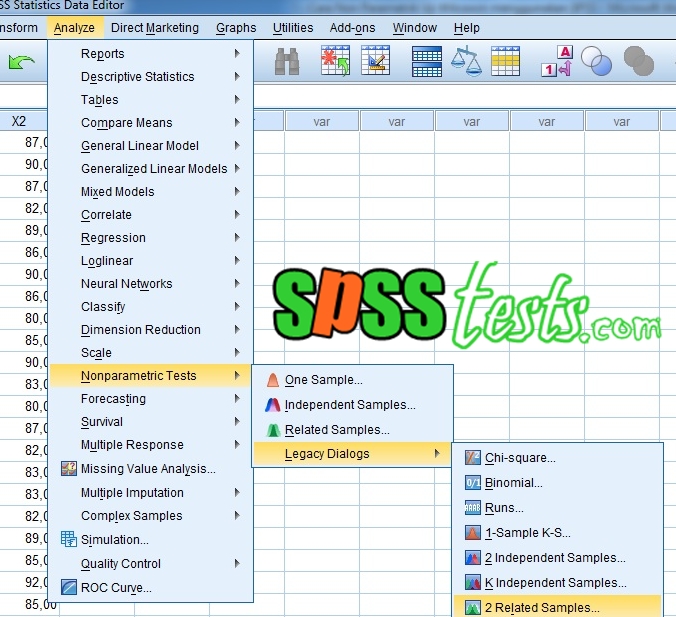Viewport: 676px width, 617px height.
Task: Open the Graphs menu
Action: [x=236, y=28]
